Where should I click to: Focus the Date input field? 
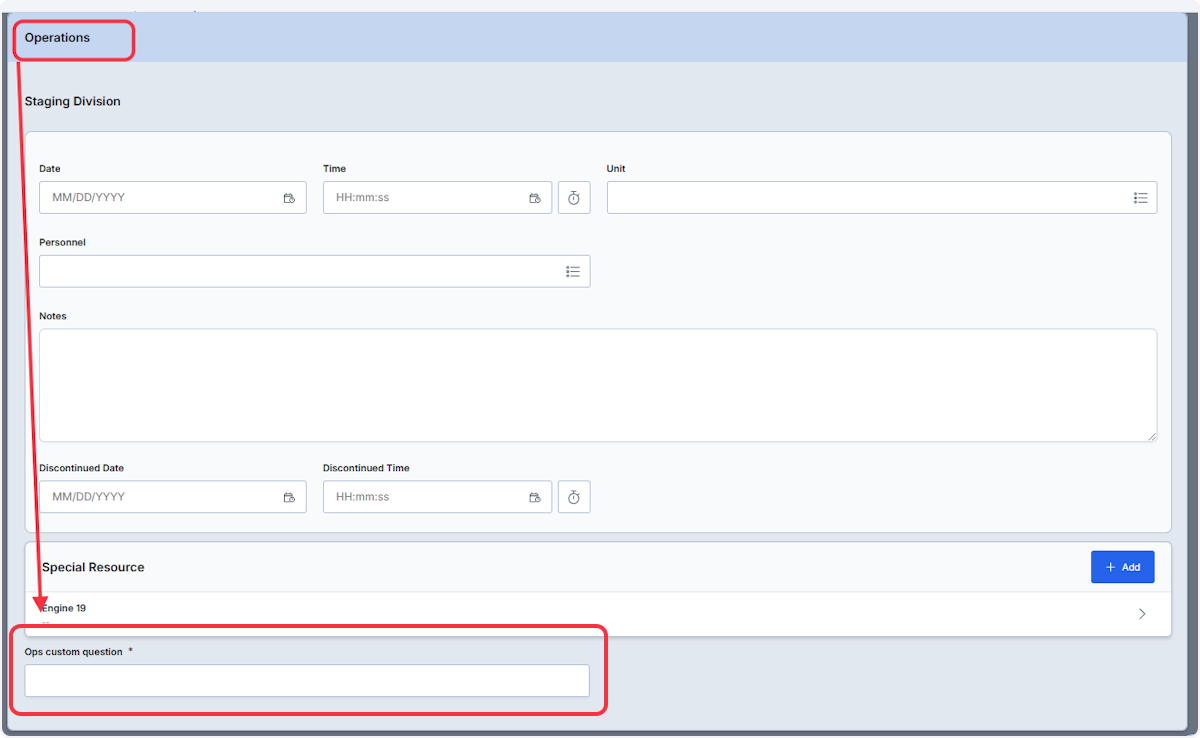[x=173, y=198]
